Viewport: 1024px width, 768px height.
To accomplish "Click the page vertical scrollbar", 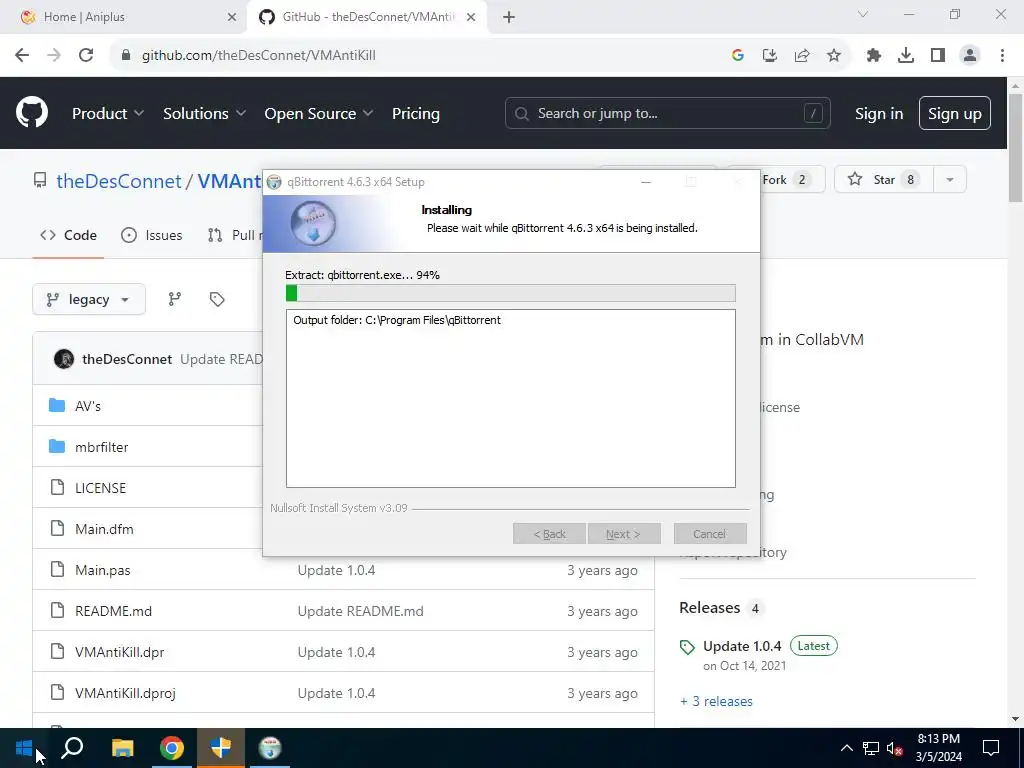I will click(x=1015, y=148).
